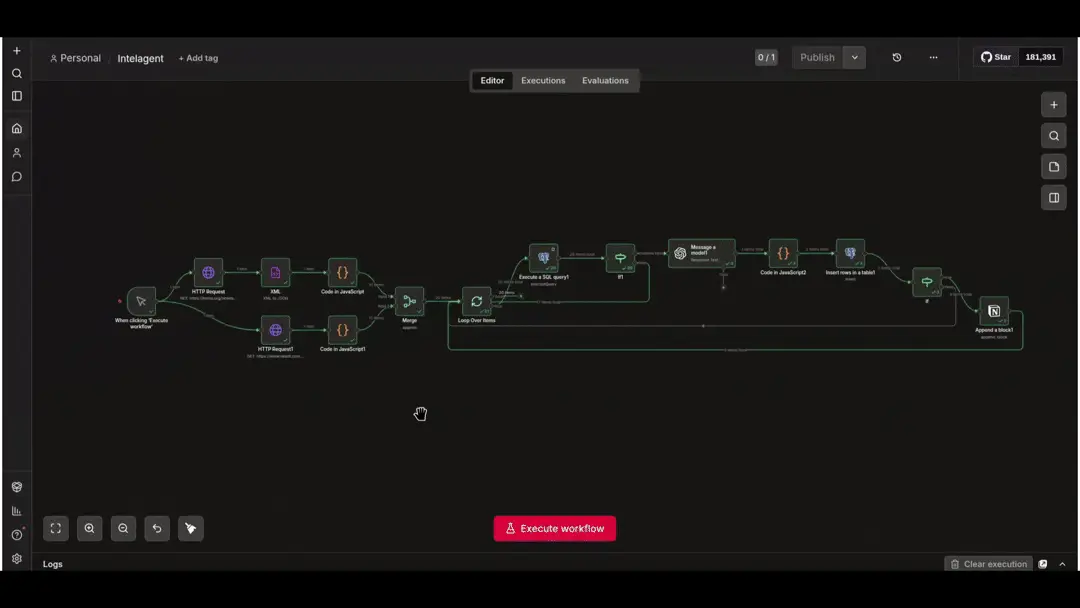Switch to the Editor tab

[492, 81]
